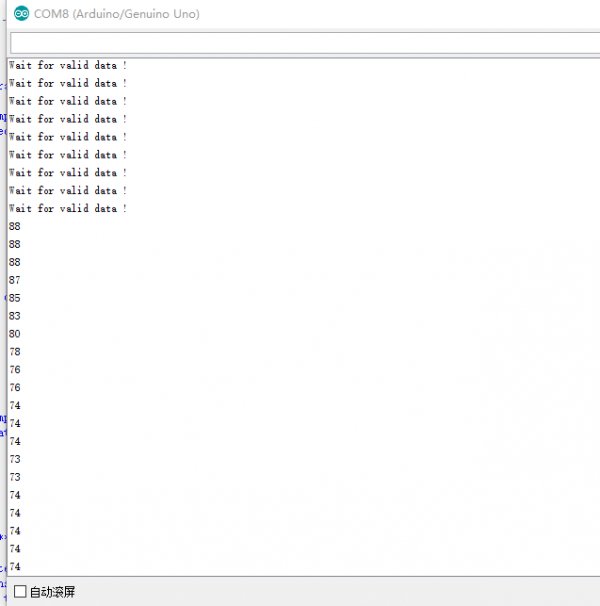Screen dimensions: 600x606
Task: Select the first 73 value
Action: 14,459
